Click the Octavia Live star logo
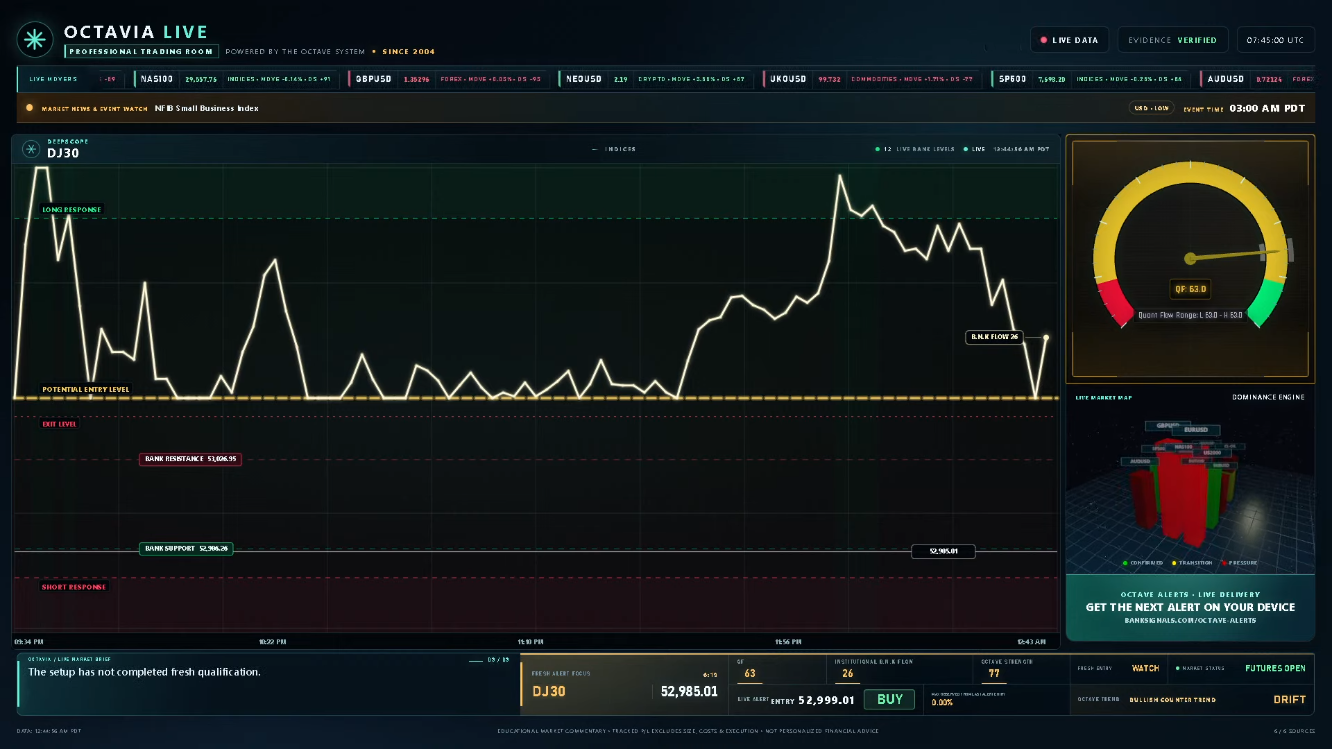1332x749 pixels. 35,40
